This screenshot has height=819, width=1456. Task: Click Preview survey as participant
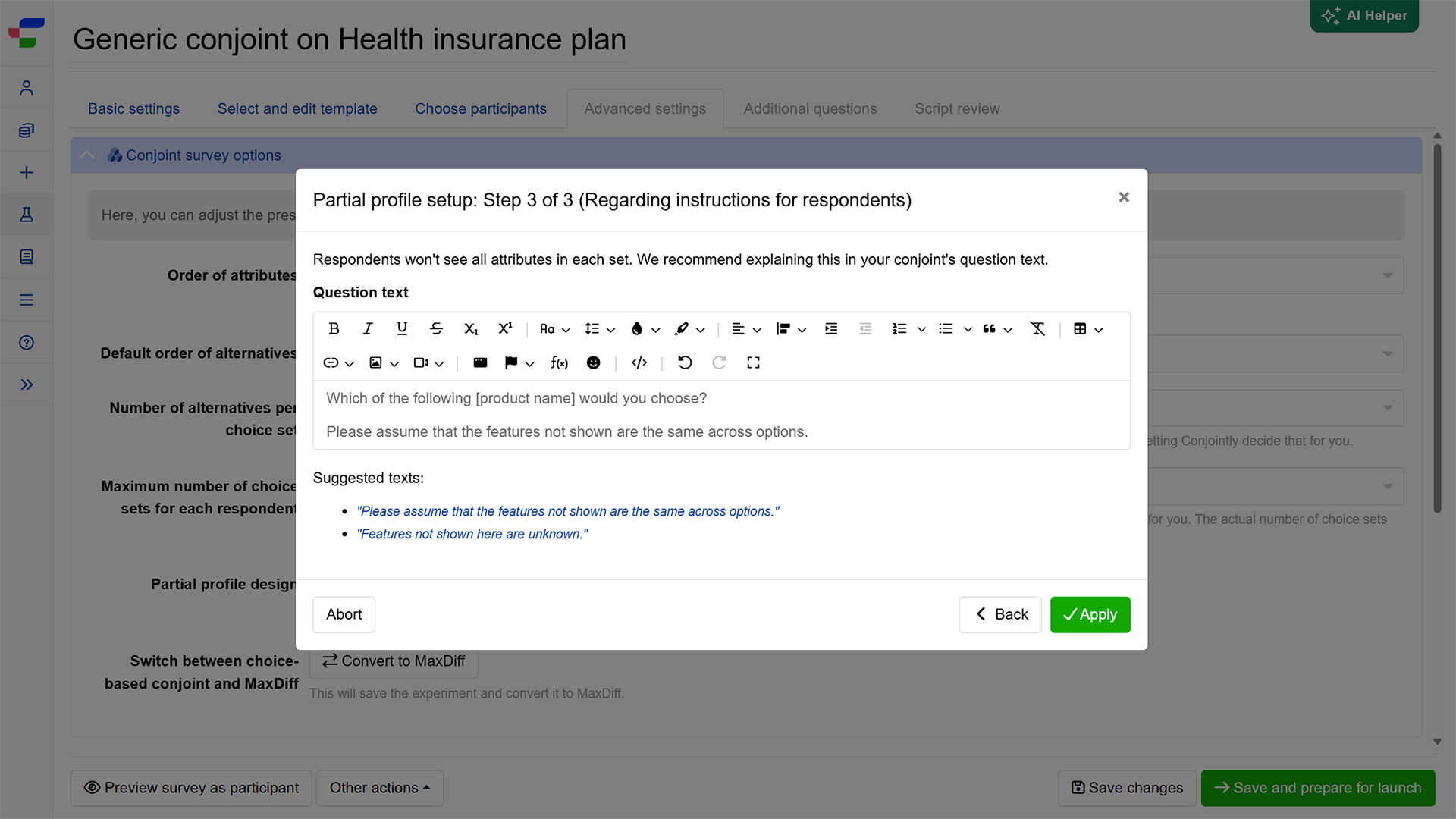[191, 788]
